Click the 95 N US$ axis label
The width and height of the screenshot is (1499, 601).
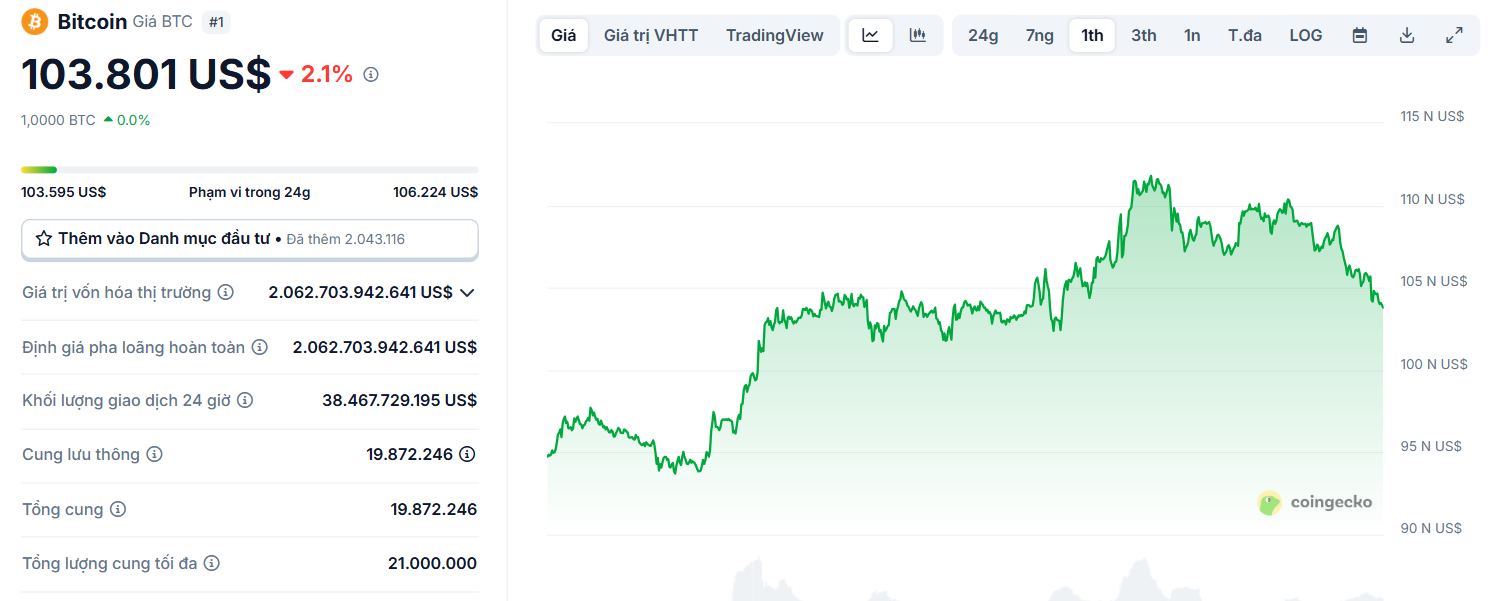tap(1431, 446)
